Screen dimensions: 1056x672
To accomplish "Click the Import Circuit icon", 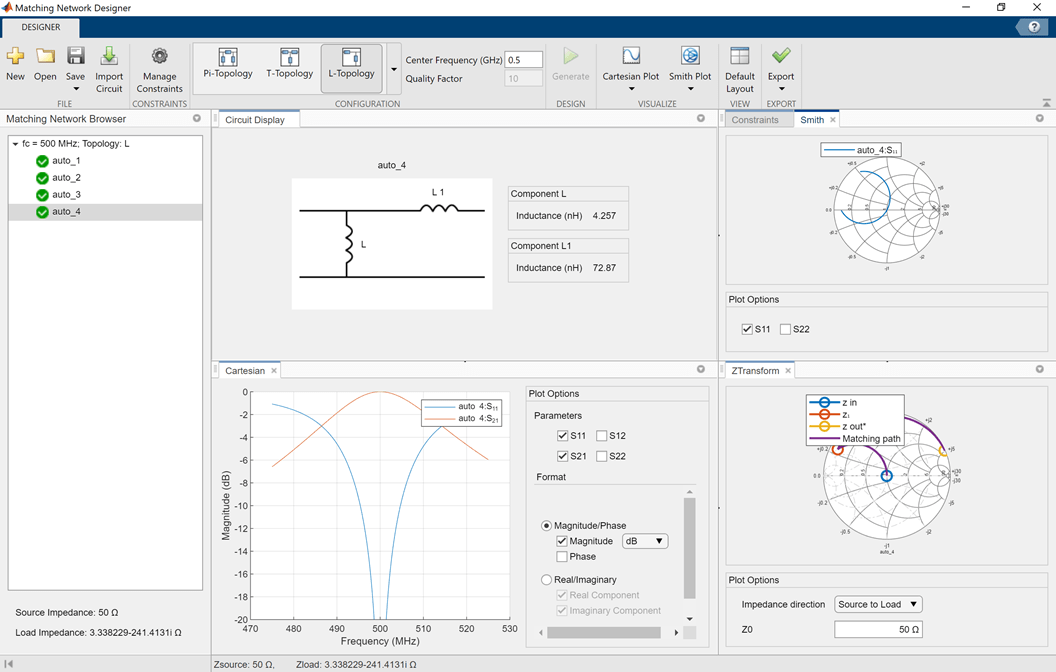I will [x=108, y=56].
